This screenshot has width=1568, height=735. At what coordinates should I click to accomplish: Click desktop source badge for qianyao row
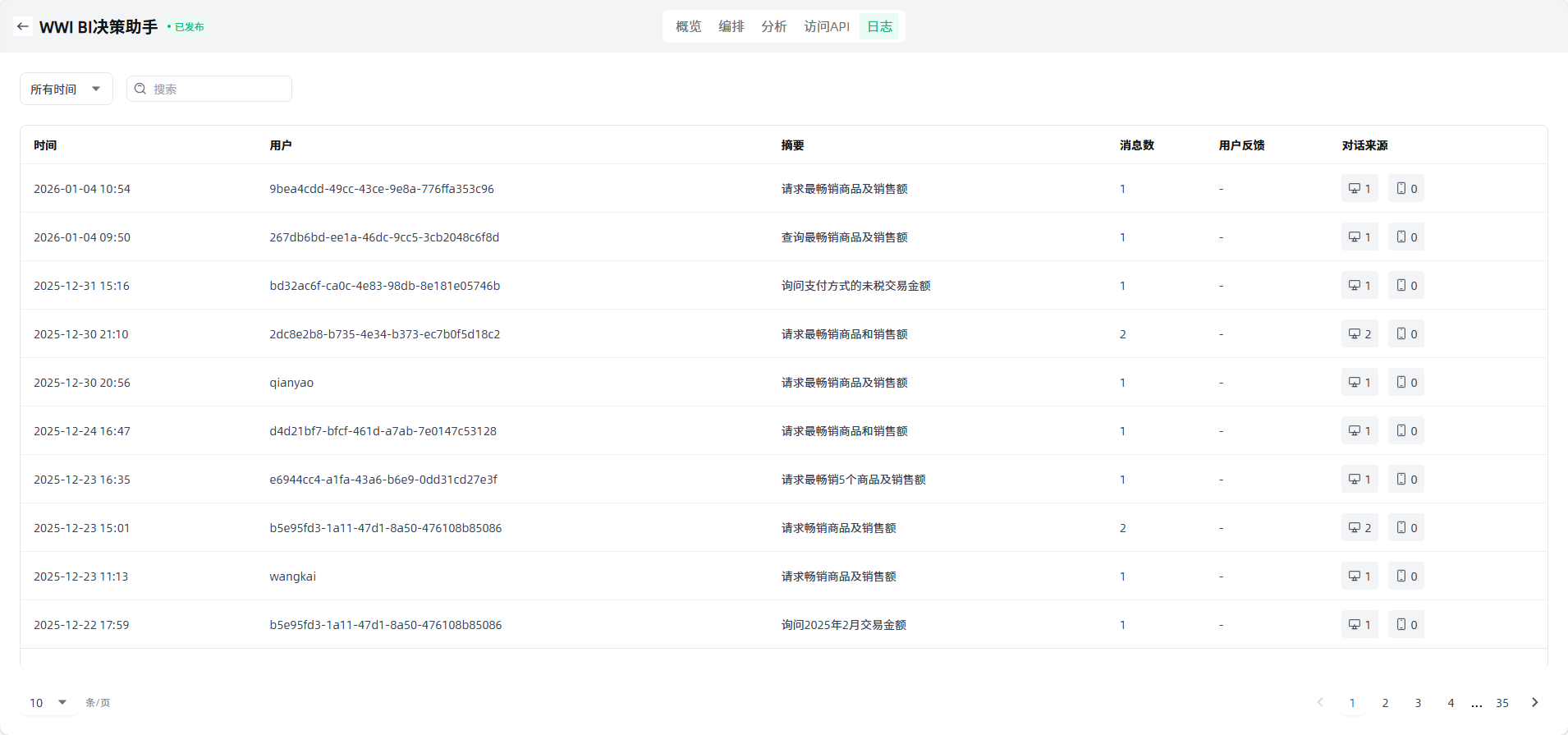click(x=1359, y=383)
